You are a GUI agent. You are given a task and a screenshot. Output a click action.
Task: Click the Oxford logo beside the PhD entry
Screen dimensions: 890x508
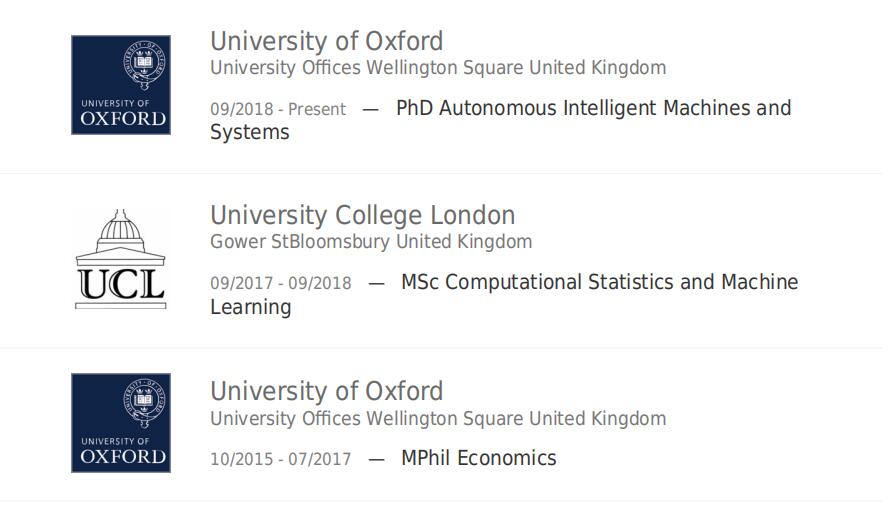point(120,85)
